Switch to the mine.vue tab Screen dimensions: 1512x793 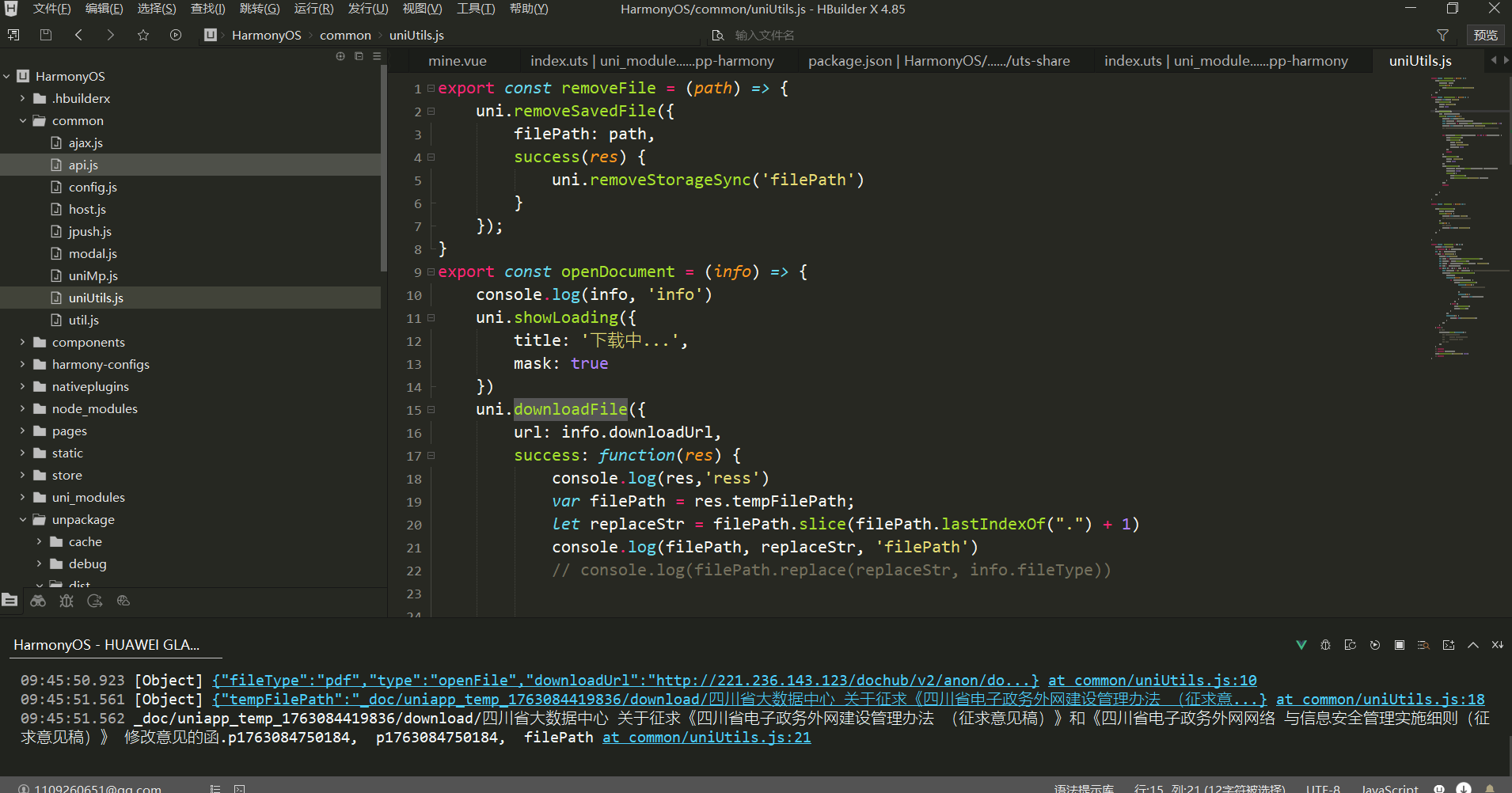click(x=457, y=61)
